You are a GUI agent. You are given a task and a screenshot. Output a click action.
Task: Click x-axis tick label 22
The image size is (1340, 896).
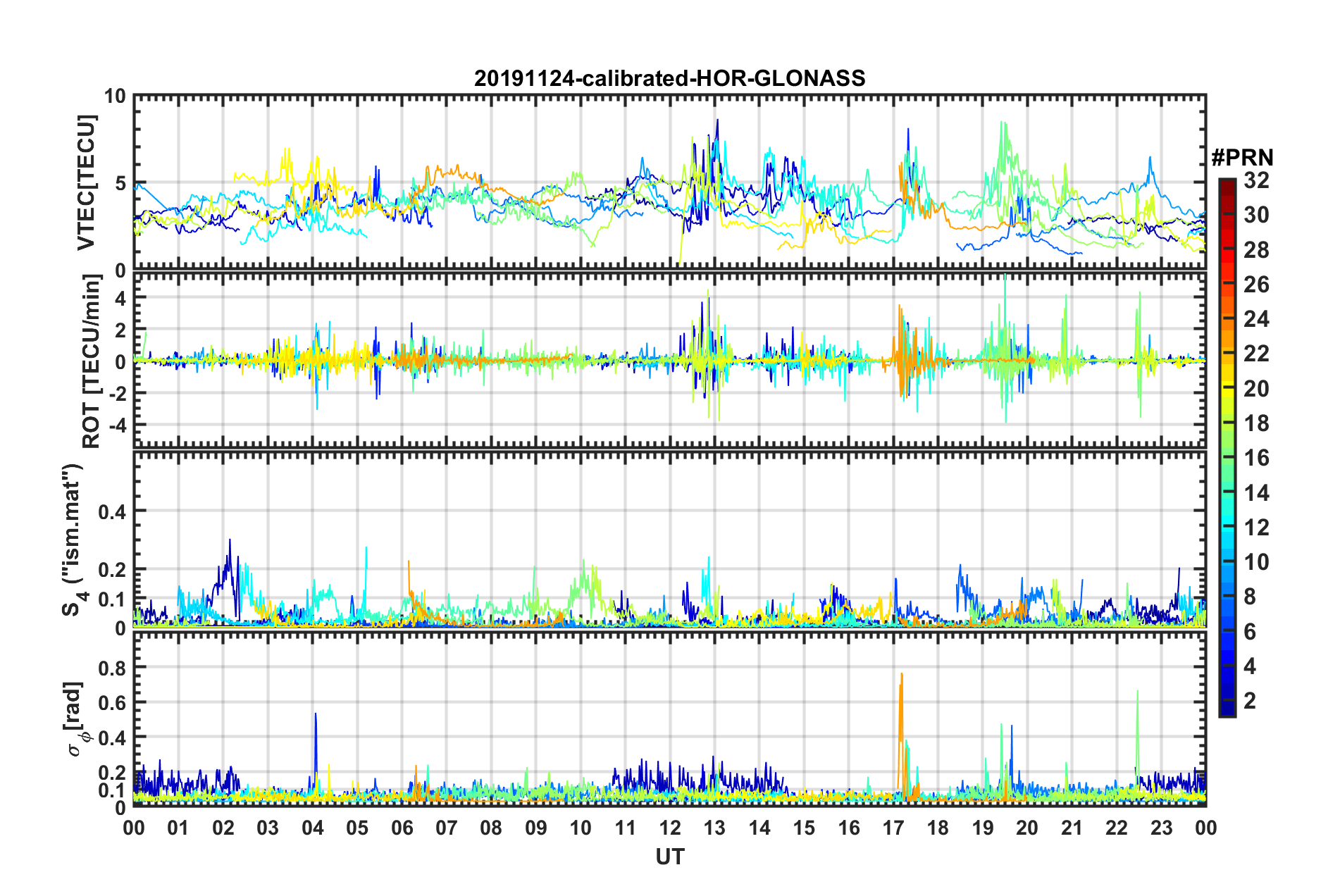1117,828
